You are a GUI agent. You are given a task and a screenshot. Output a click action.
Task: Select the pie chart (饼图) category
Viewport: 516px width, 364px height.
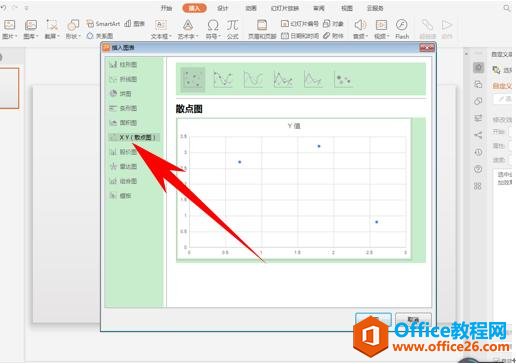coord(121,94)
